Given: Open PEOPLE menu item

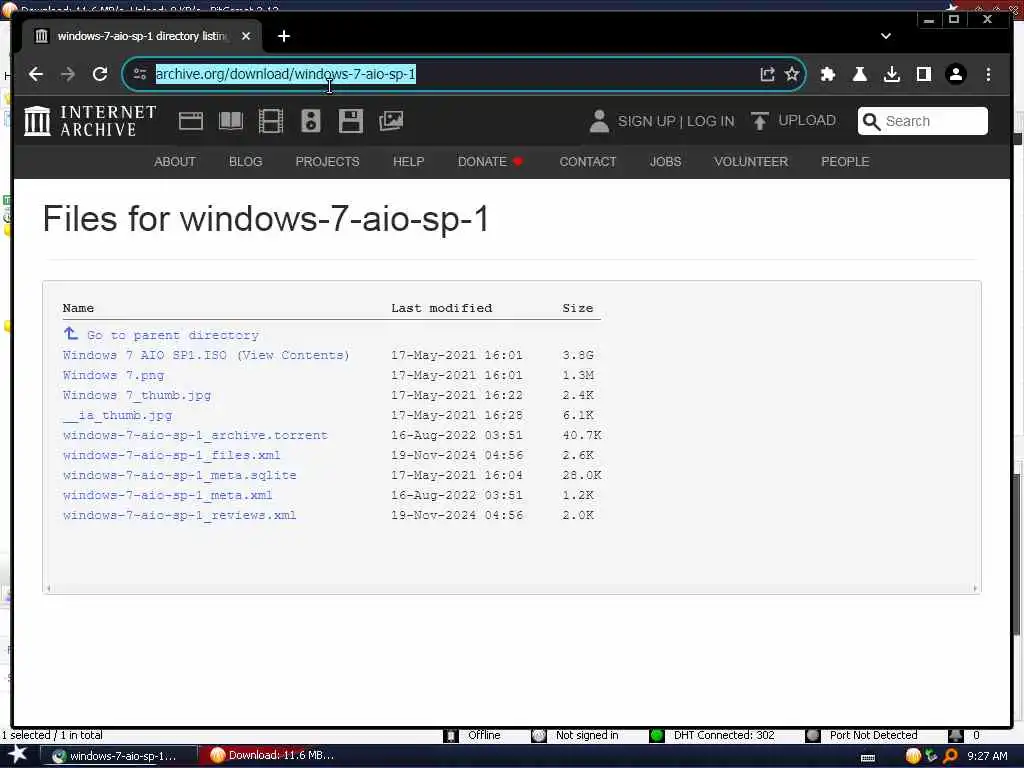Looking at the screenshot, I should (845, 162).
